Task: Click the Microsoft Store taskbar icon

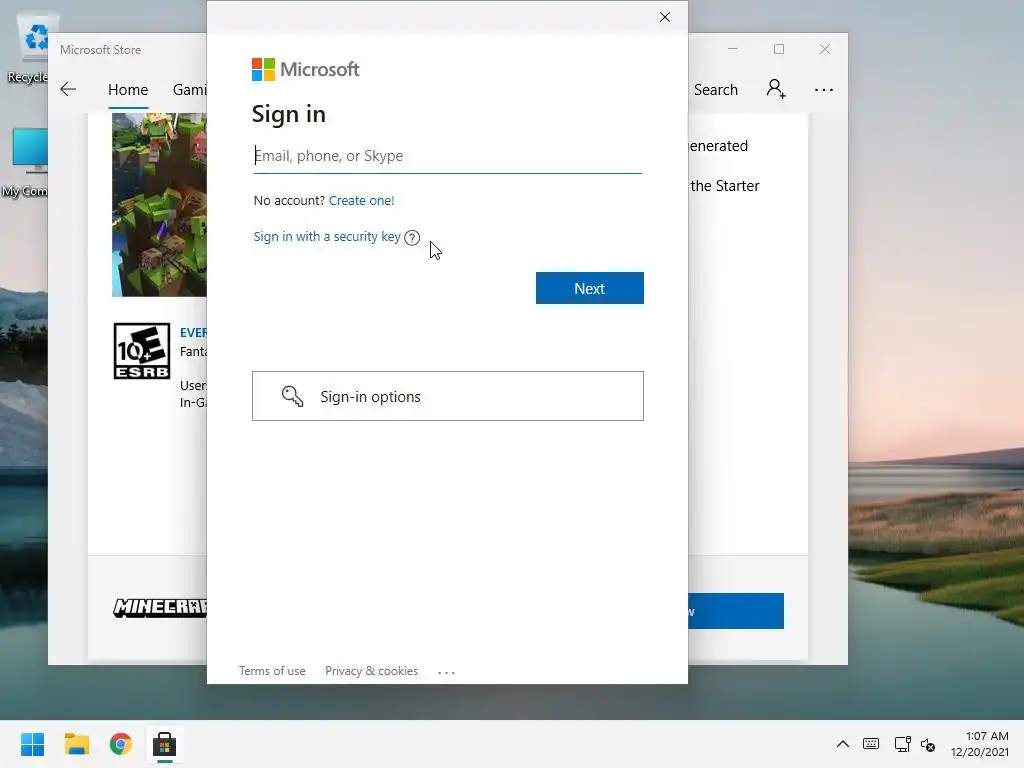Action: point(165,744)
